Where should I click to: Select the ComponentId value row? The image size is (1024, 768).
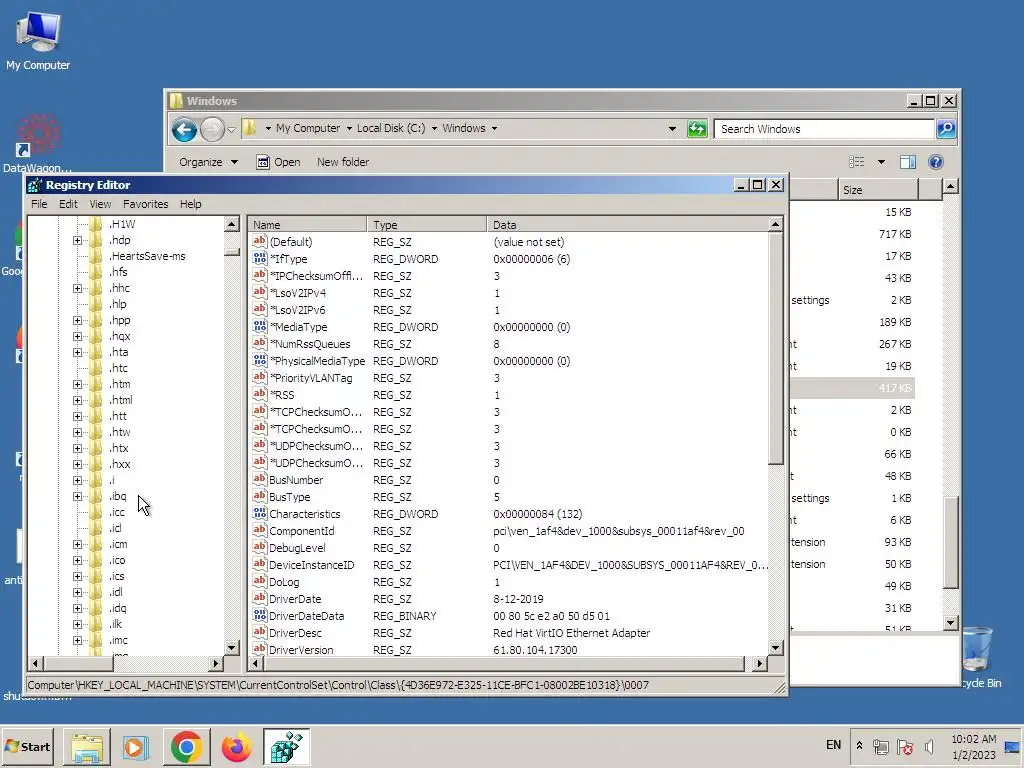[509, 531]
